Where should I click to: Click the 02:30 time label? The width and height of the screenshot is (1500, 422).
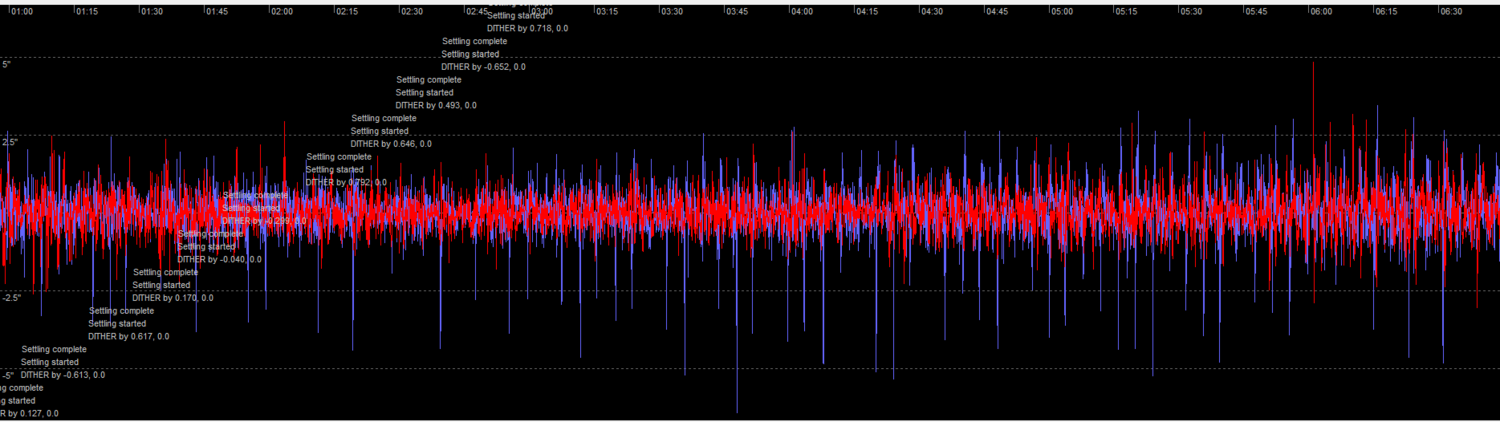coord(412,12)
